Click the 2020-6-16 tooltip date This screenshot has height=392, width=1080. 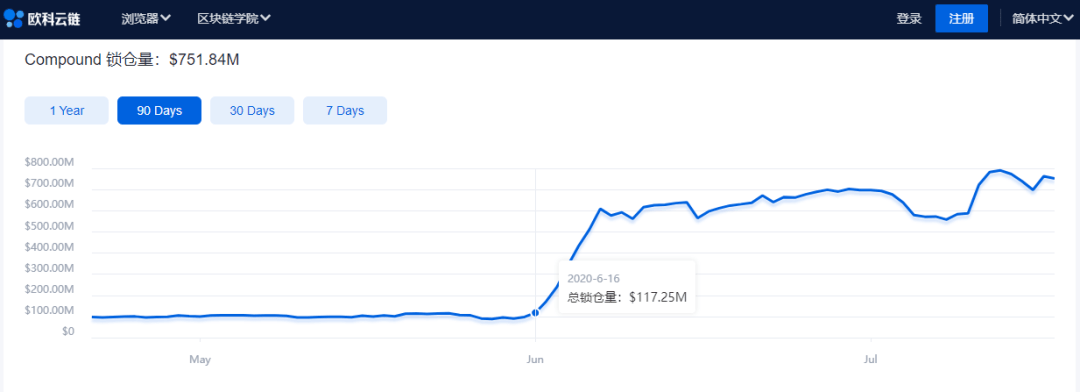(x=594, y=278)
